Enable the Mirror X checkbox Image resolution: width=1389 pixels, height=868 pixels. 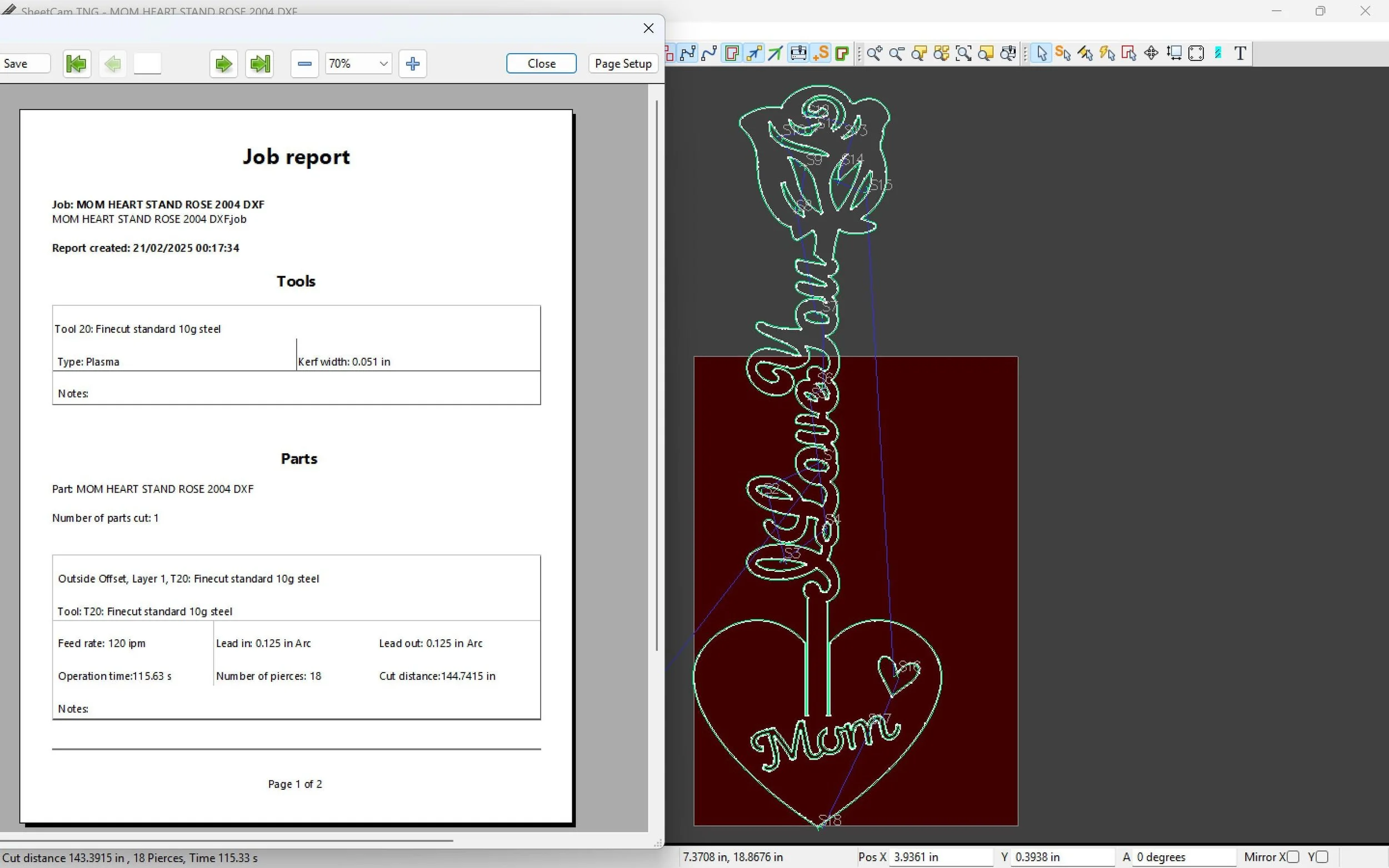coord(1293,856)
